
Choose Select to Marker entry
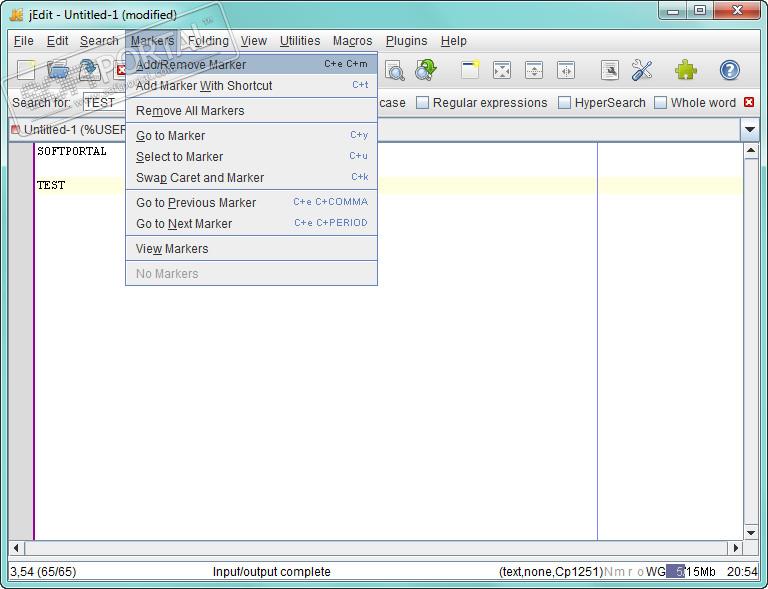pos(251,156)
